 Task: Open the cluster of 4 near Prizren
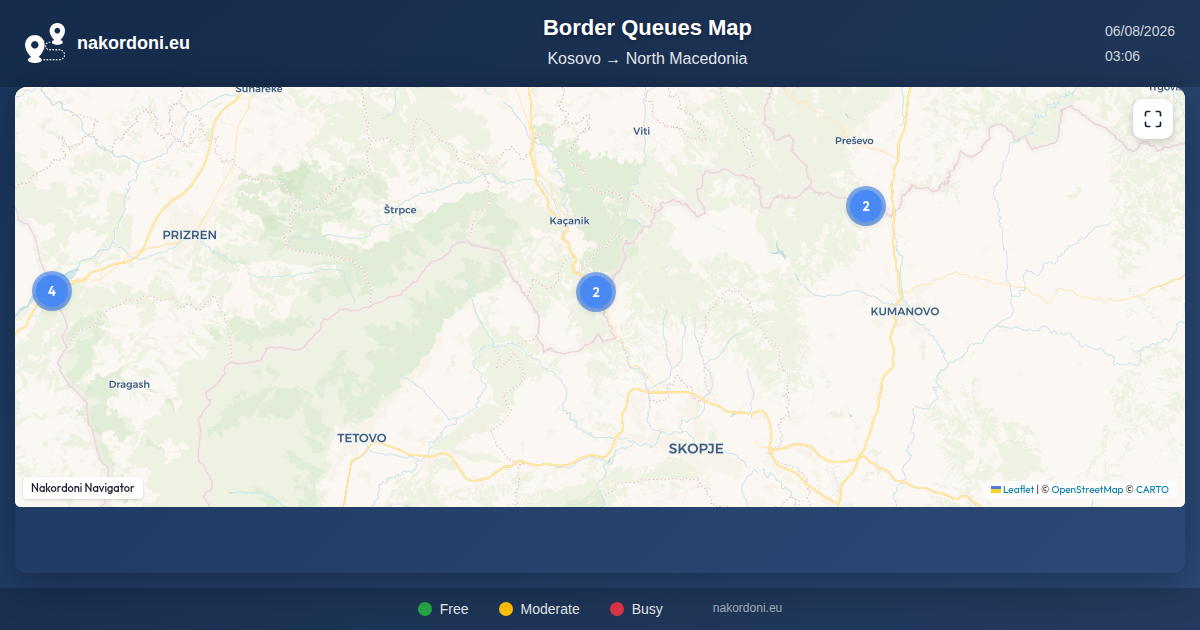click(52, 291)
